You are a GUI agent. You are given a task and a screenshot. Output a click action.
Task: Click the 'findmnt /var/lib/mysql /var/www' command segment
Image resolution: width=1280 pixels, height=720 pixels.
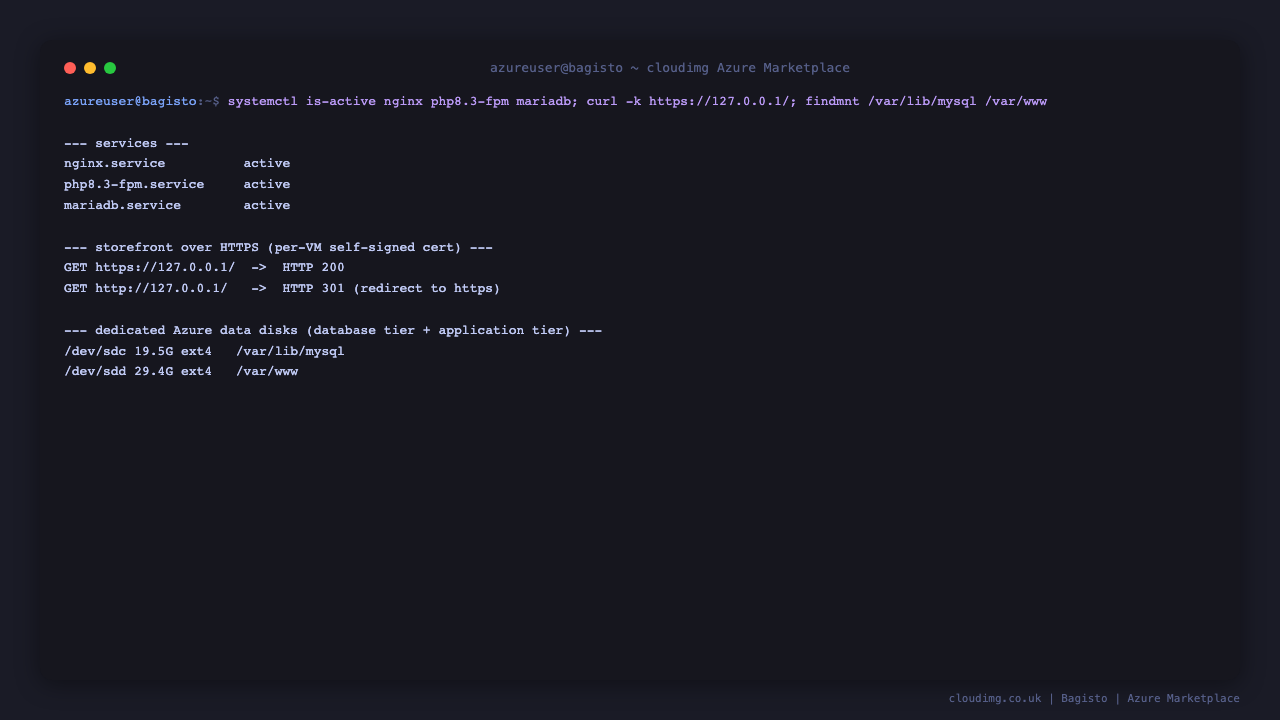point(926,101)
